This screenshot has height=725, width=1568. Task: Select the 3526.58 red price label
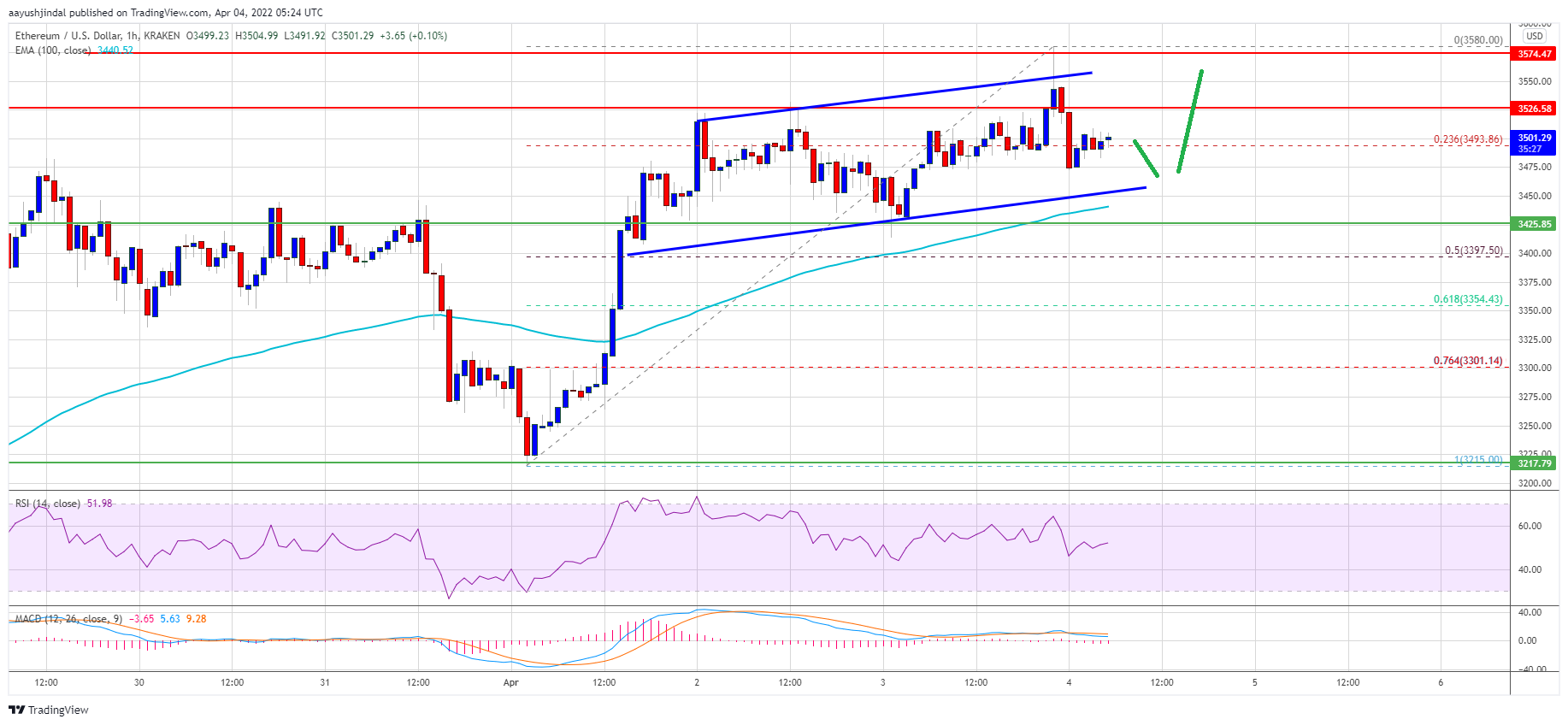coord(1534,109)
